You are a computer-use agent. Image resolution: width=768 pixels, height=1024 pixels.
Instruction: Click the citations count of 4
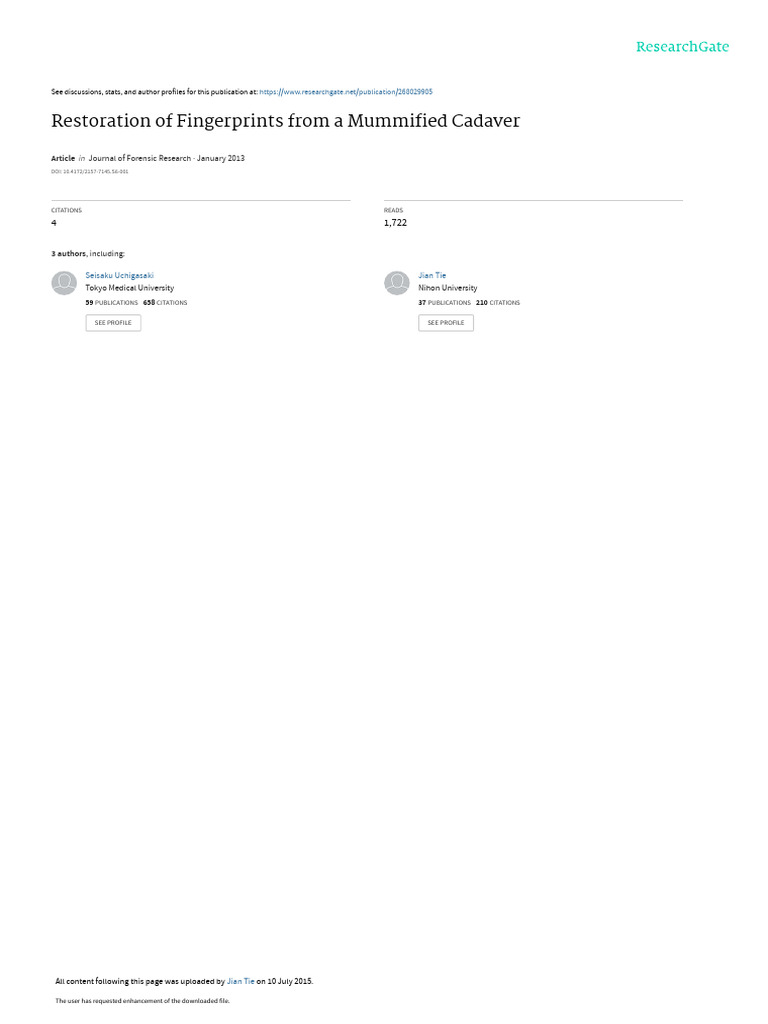(54, 223)
